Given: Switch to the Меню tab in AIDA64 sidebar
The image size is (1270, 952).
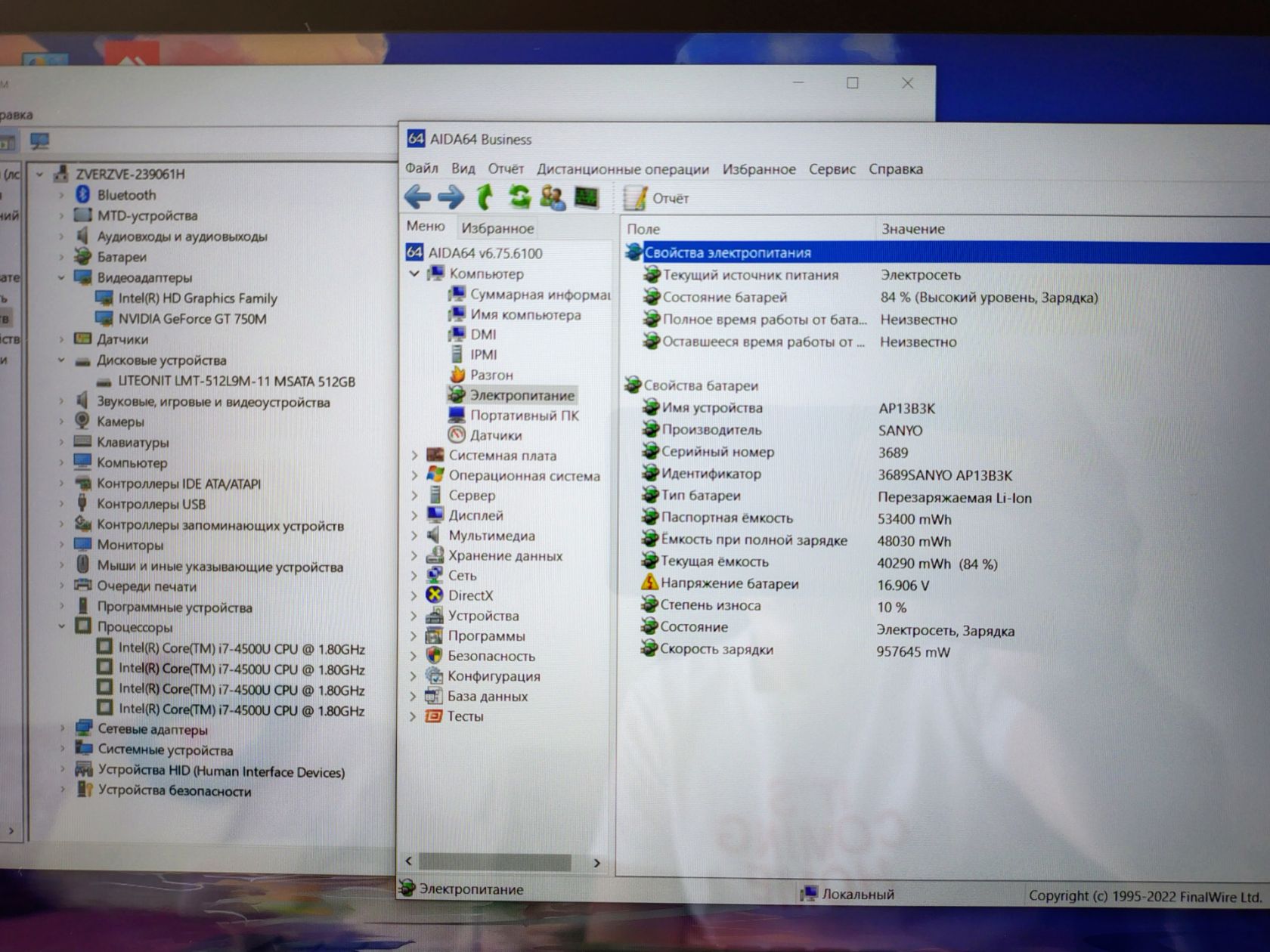Looking at the screenshot, I should point(426,226).
